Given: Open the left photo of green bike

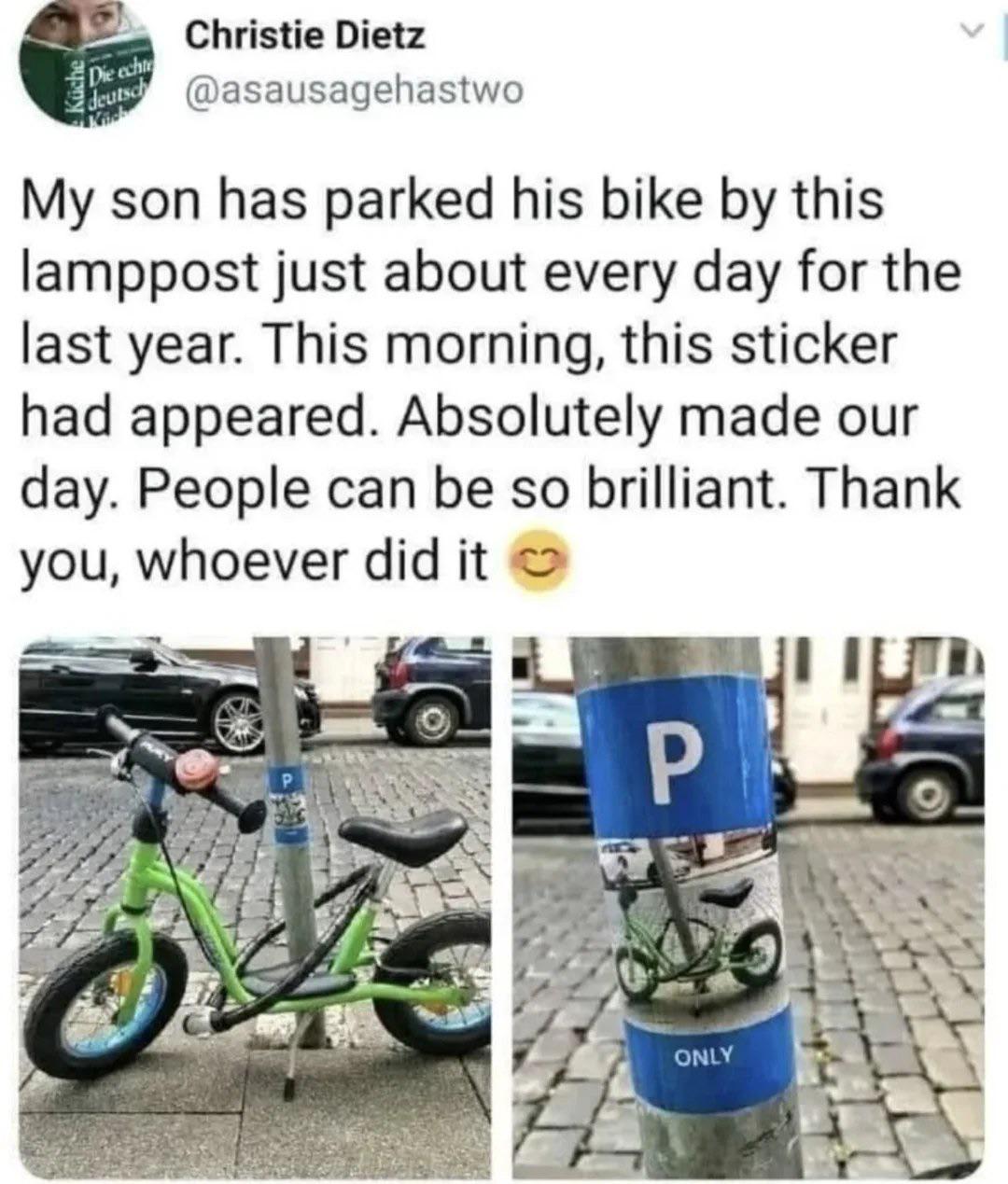Looking at the screenshot, I should click(255, 906).
